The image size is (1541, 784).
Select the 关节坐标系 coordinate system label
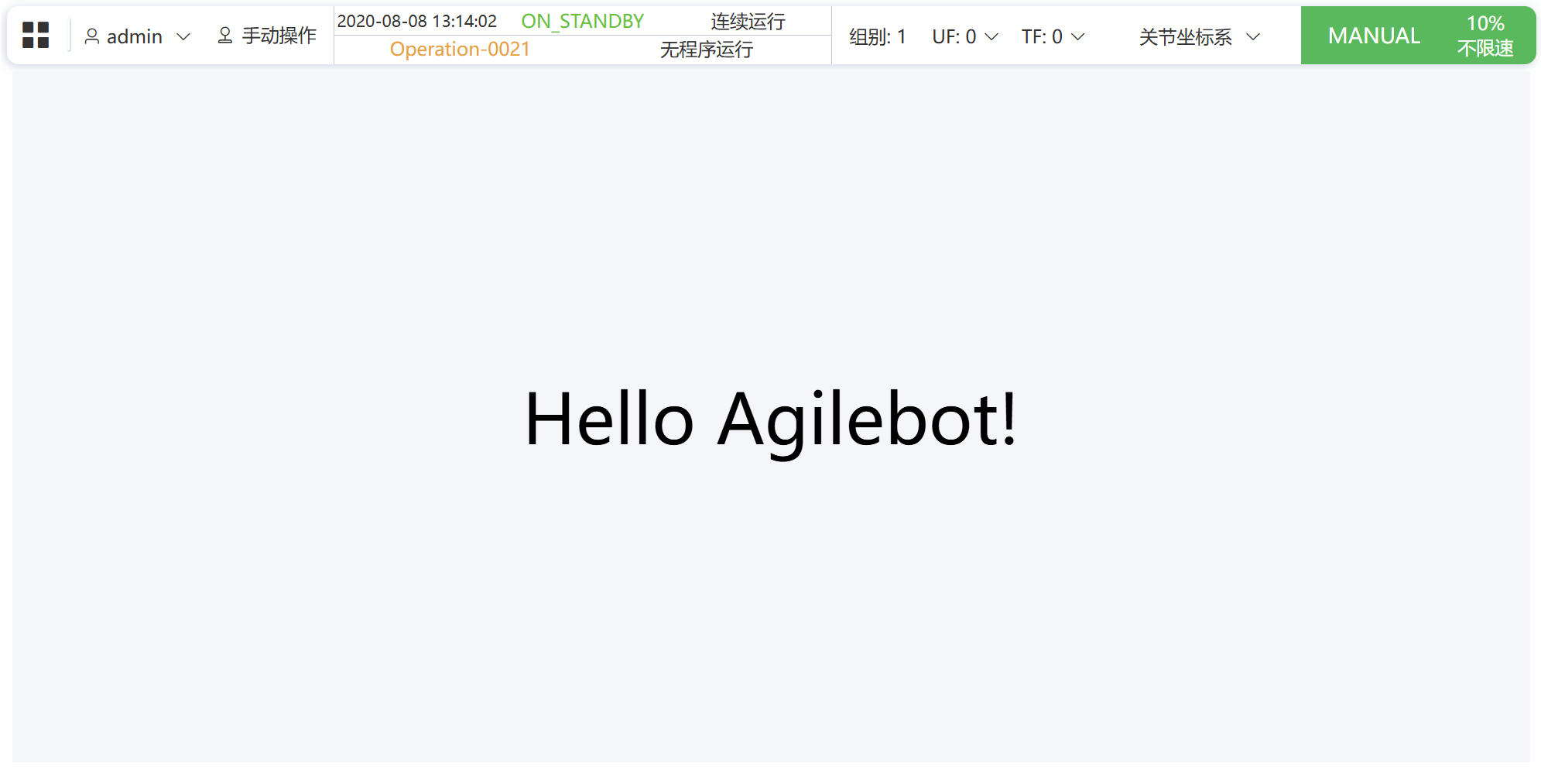point(1185,36)
